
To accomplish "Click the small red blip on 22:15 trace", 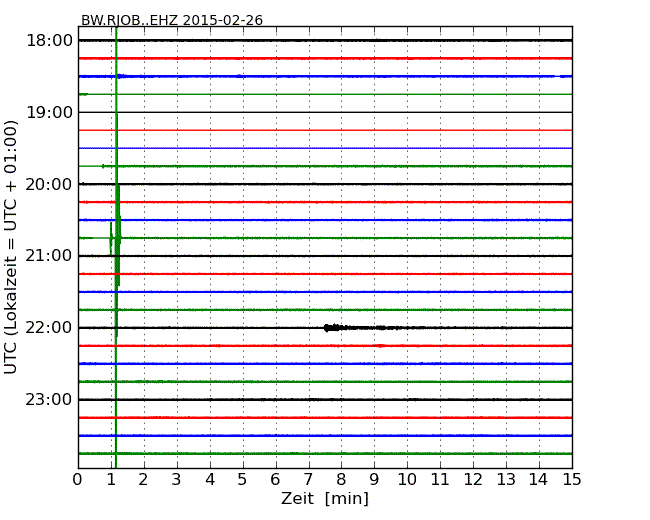I will (x=381, y=345).
